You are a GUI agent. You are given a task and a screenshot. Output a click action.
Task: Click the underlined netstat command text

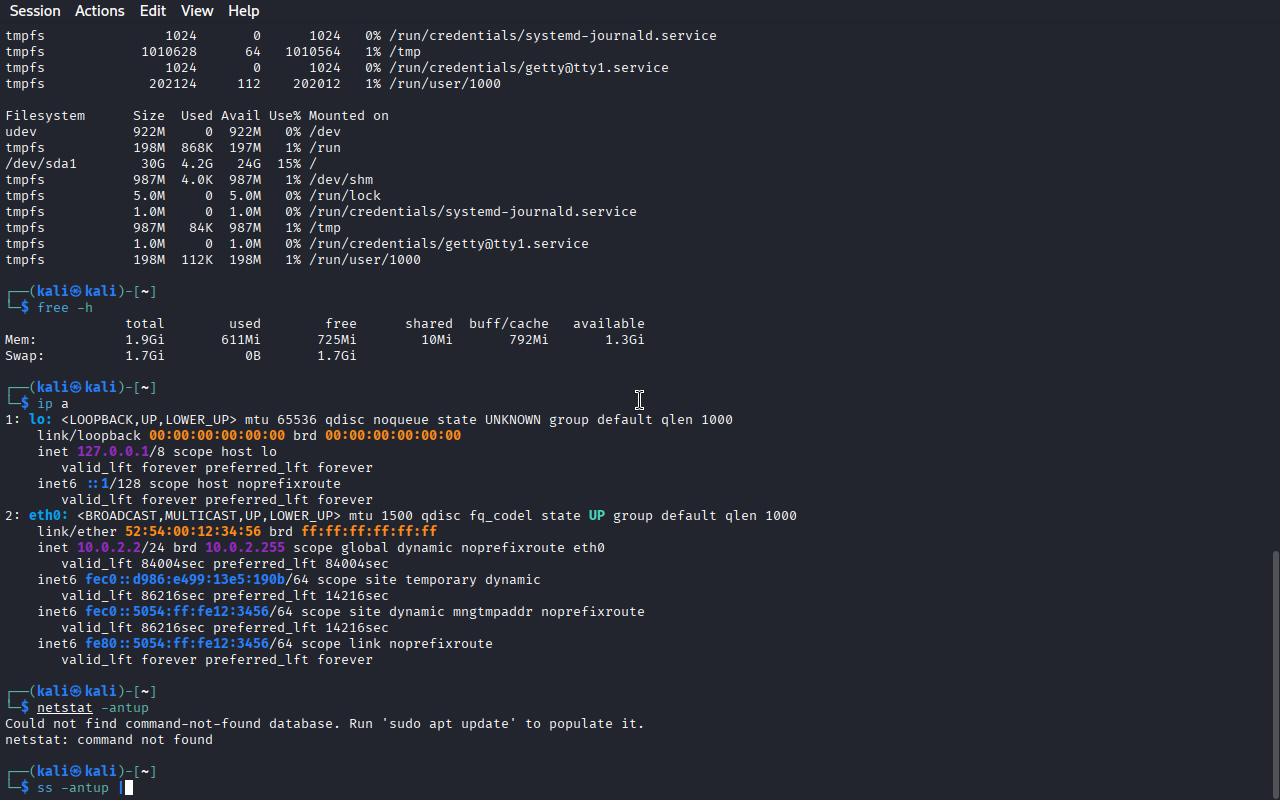(x=65, y=708)
